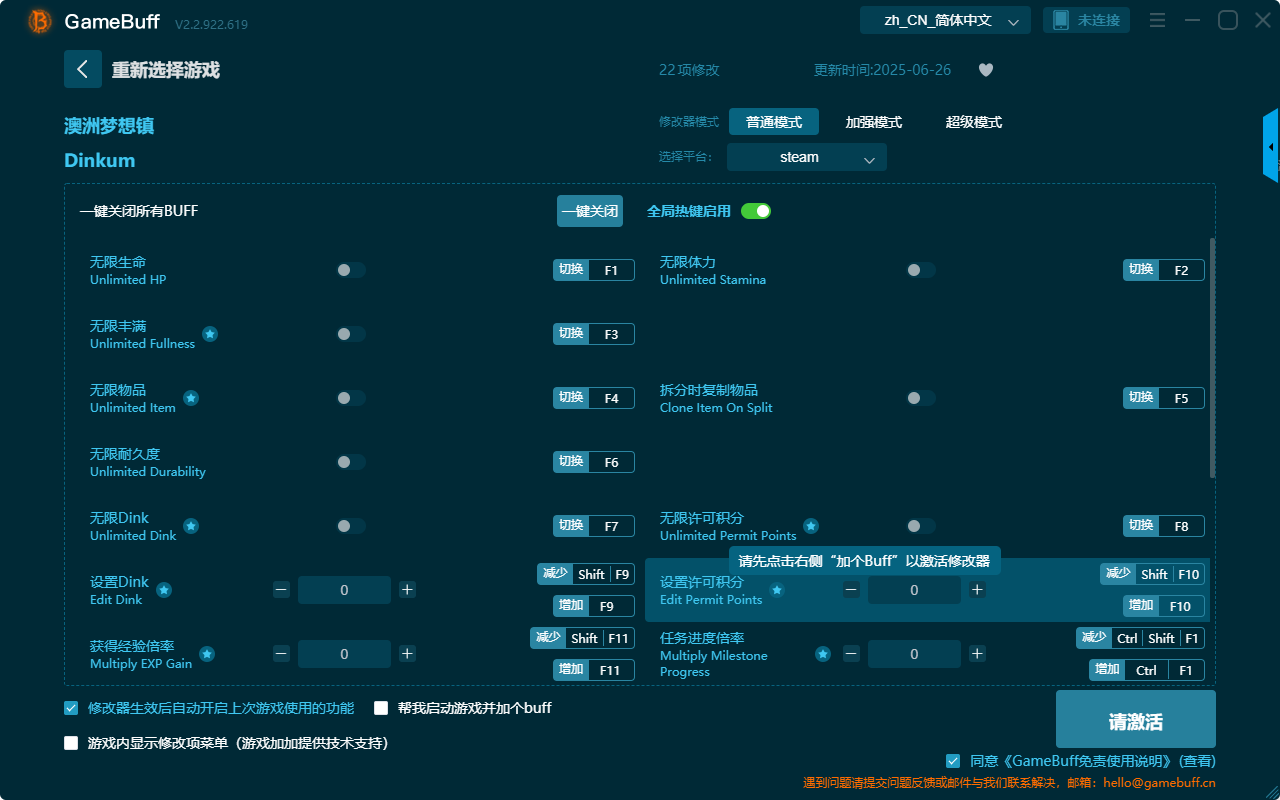Image resolution: width=1280 pixels, height=800 pixels.
Task: Toggle the global hotkey enable switch
Action: pyautogui.click(x=756, y=211)
